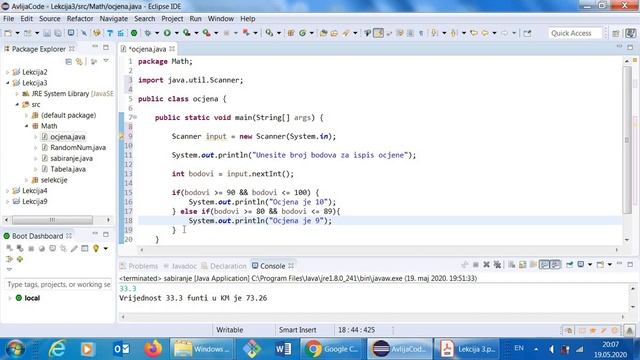Select Tabela.java in Package Explorer
Image resolution: width=640 pixels, height=360 pixels.
[68, 169]
